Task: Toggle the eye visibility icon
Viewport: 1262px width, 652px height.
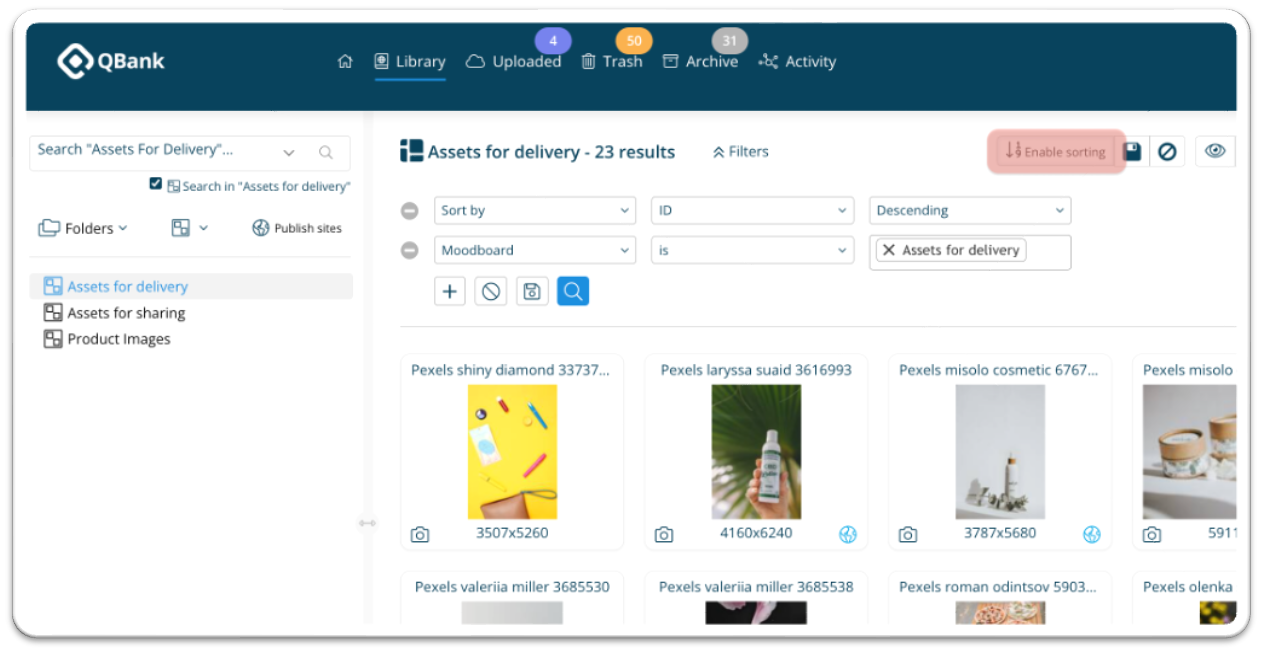Action: [x=1215, y=152]
